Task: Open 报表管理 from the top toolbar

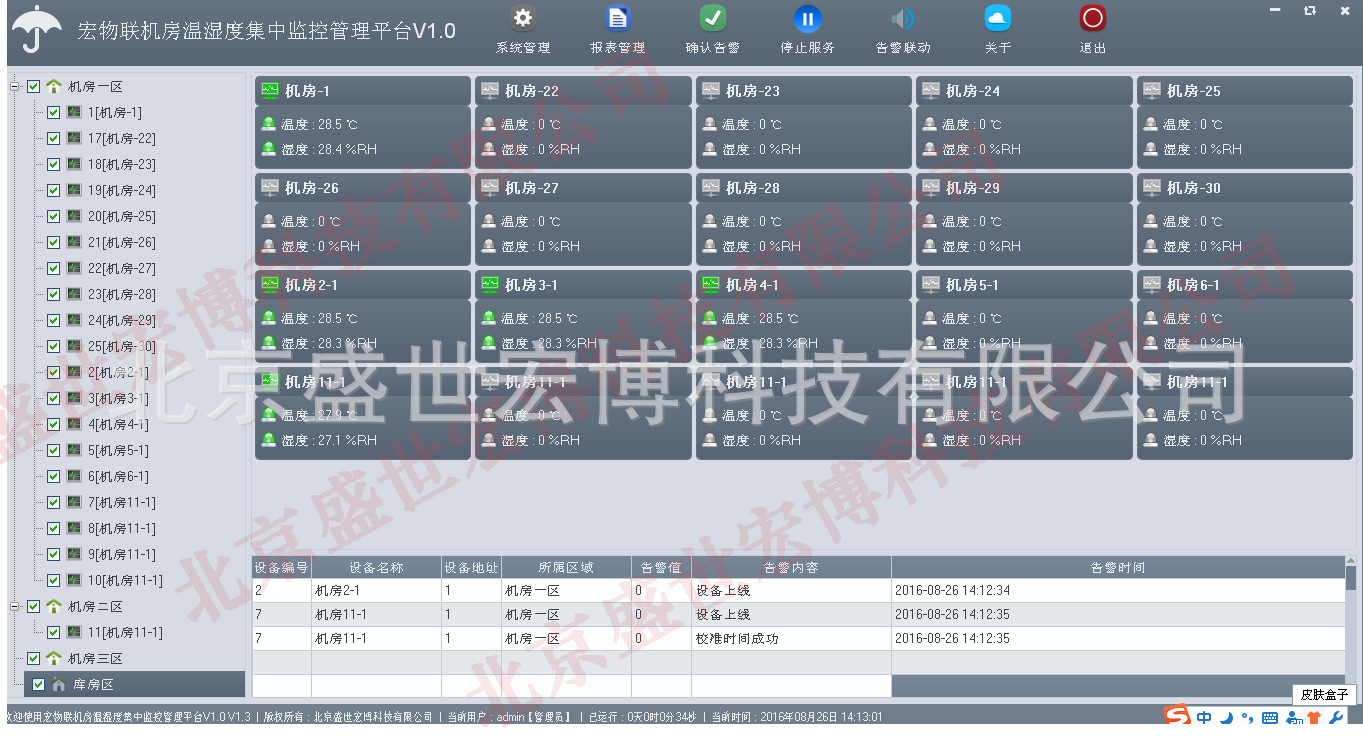Action: tap(617, 17)
